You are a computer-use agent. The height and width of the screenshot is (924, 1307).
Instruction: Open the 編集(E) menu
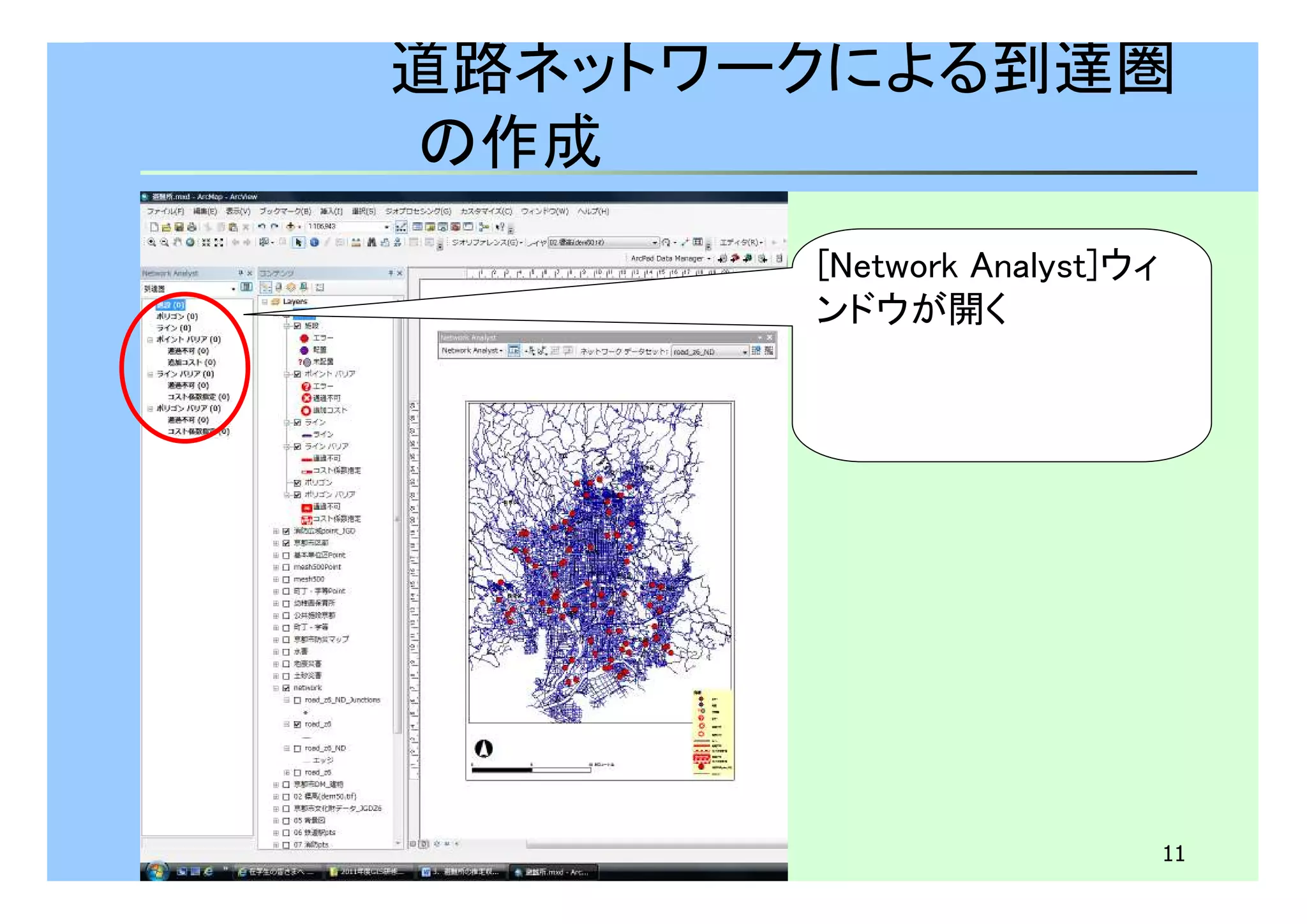tap(205, 211)
